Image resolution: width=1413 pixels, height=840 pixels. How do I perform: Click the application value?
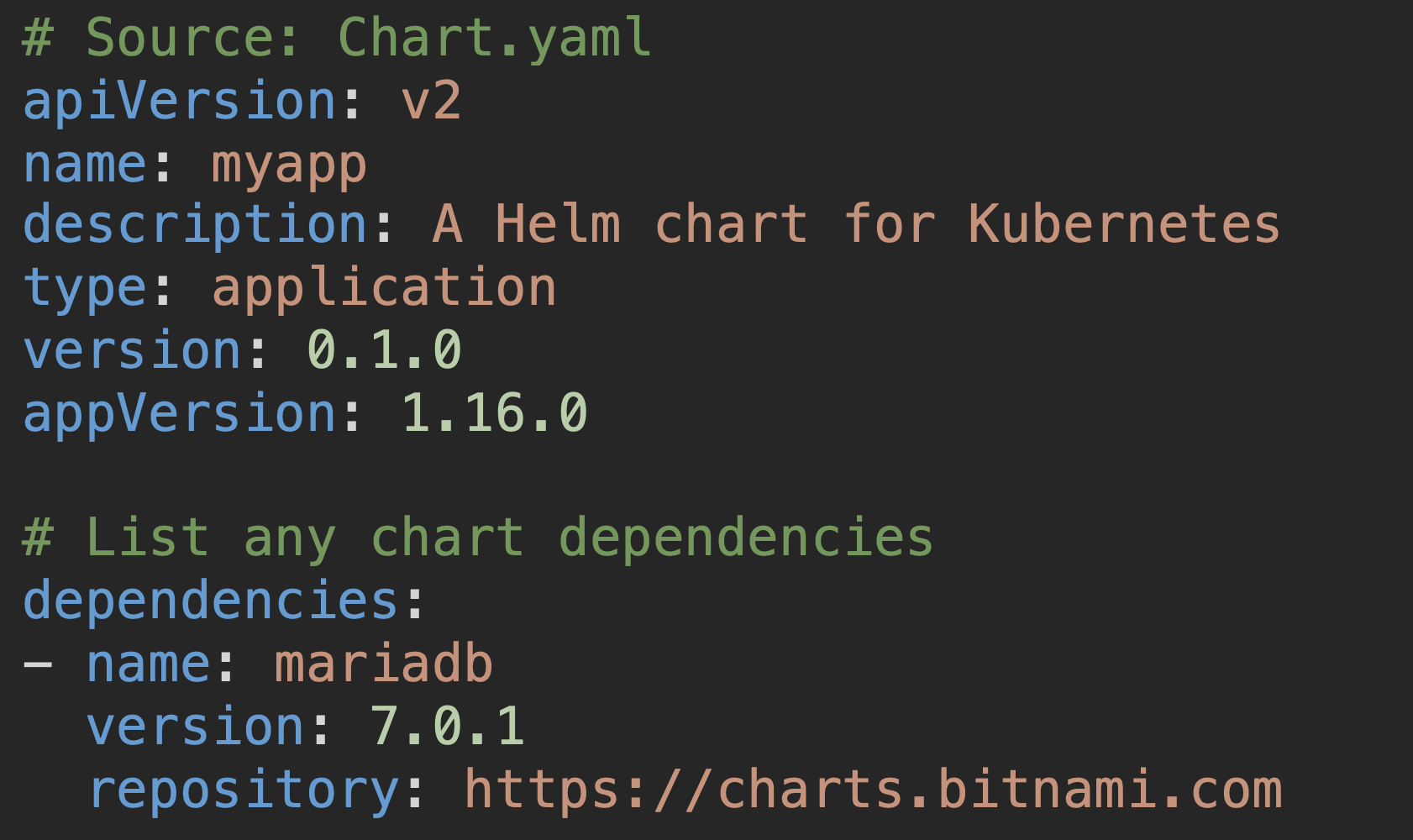tap(384, 288)
